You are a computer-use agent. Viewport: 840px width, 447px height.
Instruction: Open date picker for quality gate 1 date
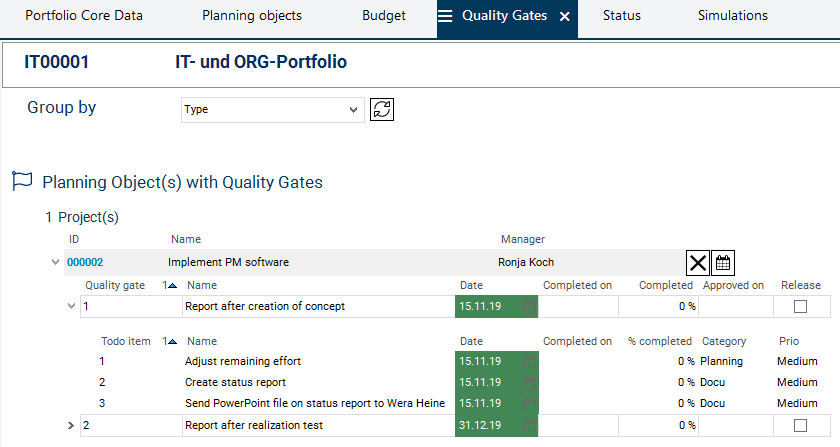pyautogui.click(x=527, y=306)
